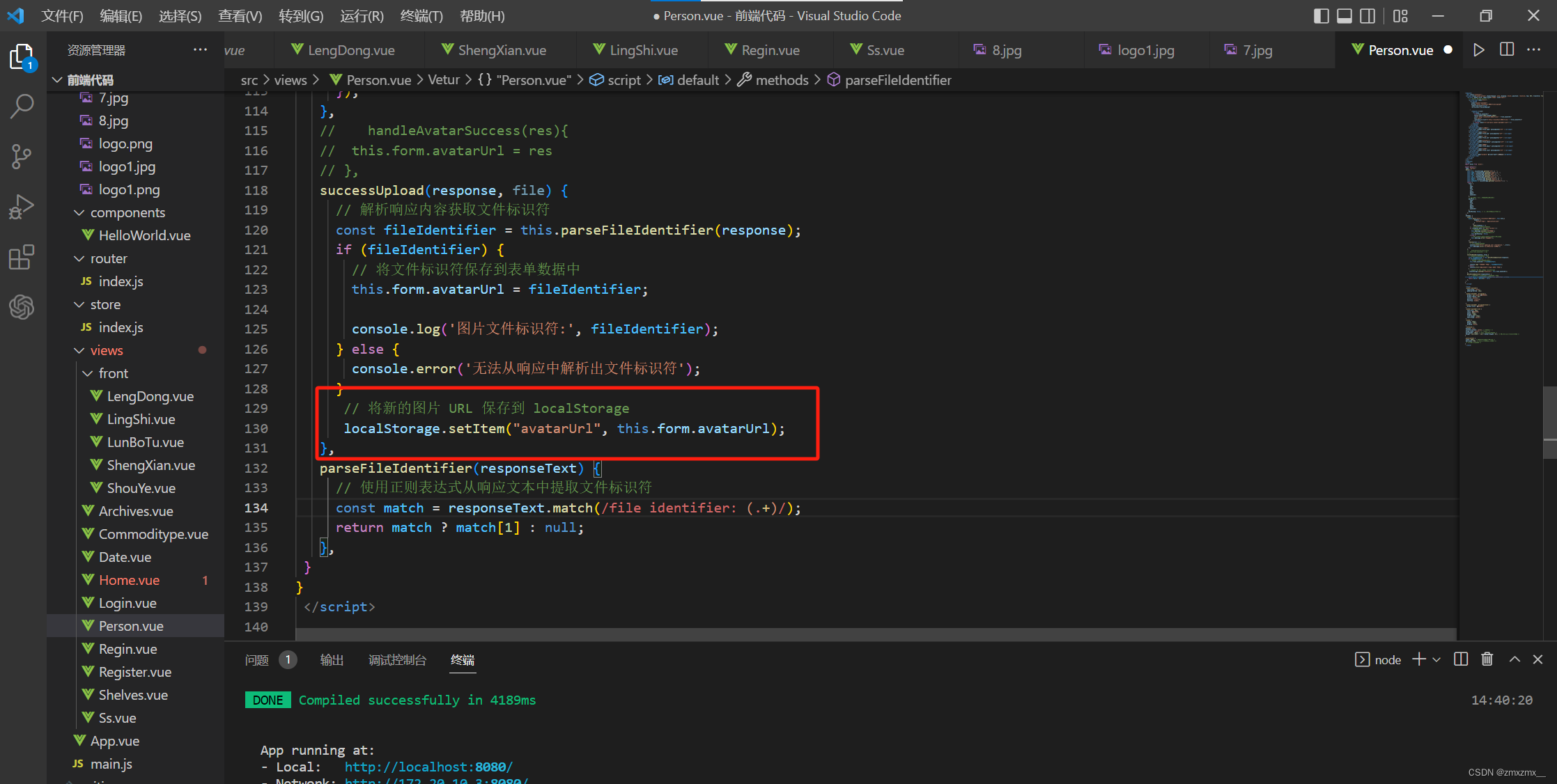Switch to the ShengXian.vue editor tab
Screen dimensions: 1557x784
[502, 50]
